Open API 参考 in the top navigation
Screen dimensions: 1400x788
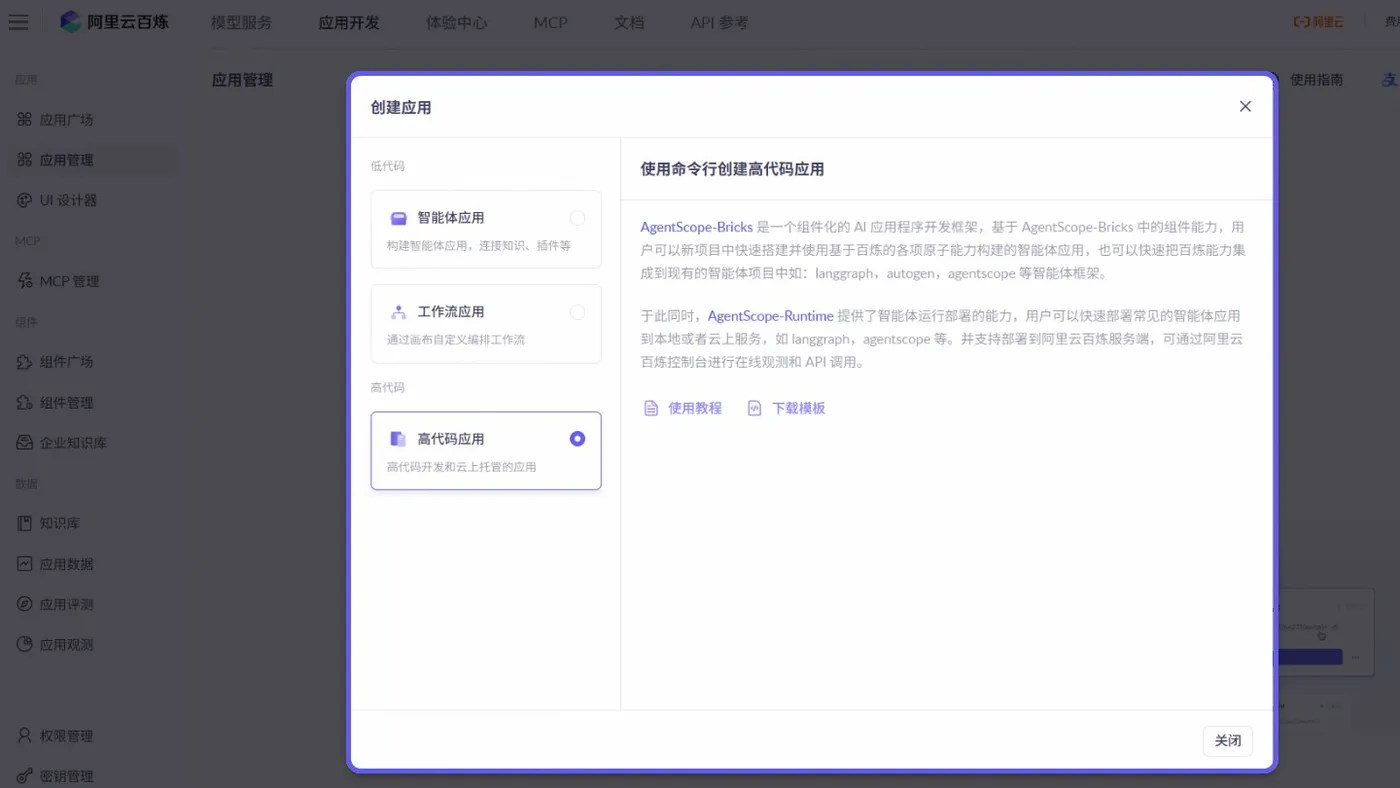719,22
